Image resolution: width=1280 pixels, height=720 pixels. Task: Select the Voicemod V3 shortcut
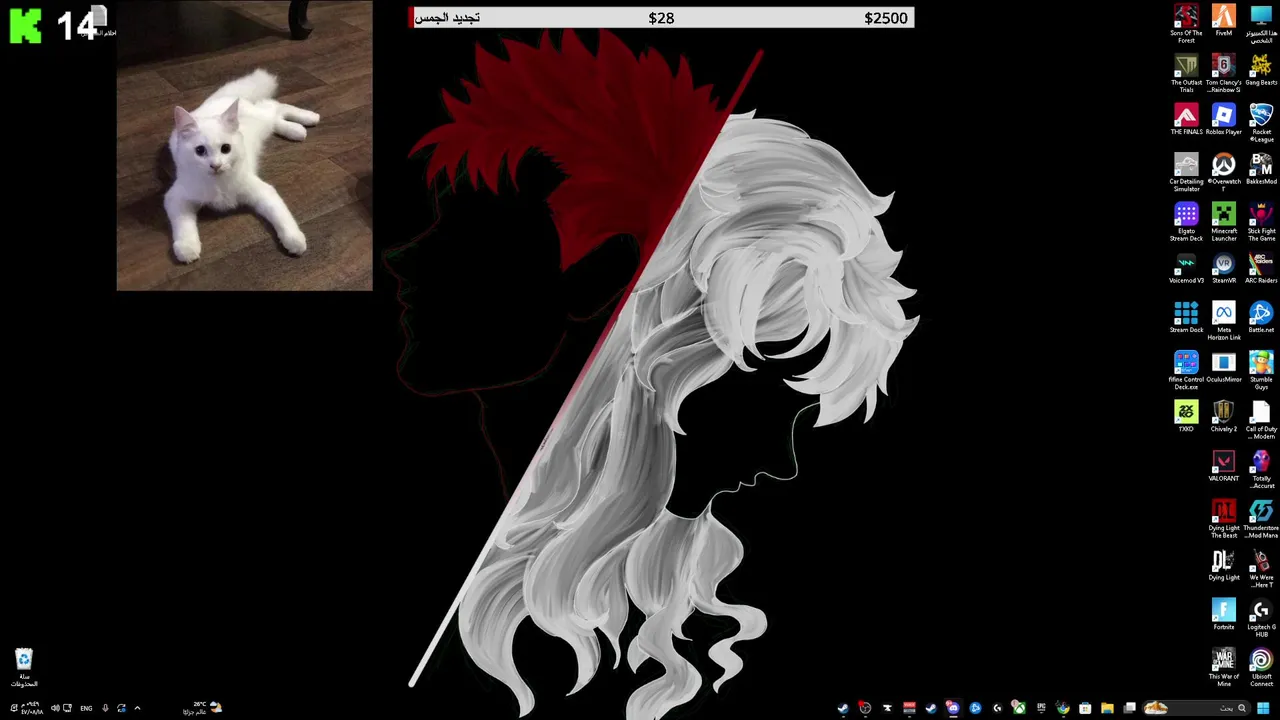(x=1186, y=268)
